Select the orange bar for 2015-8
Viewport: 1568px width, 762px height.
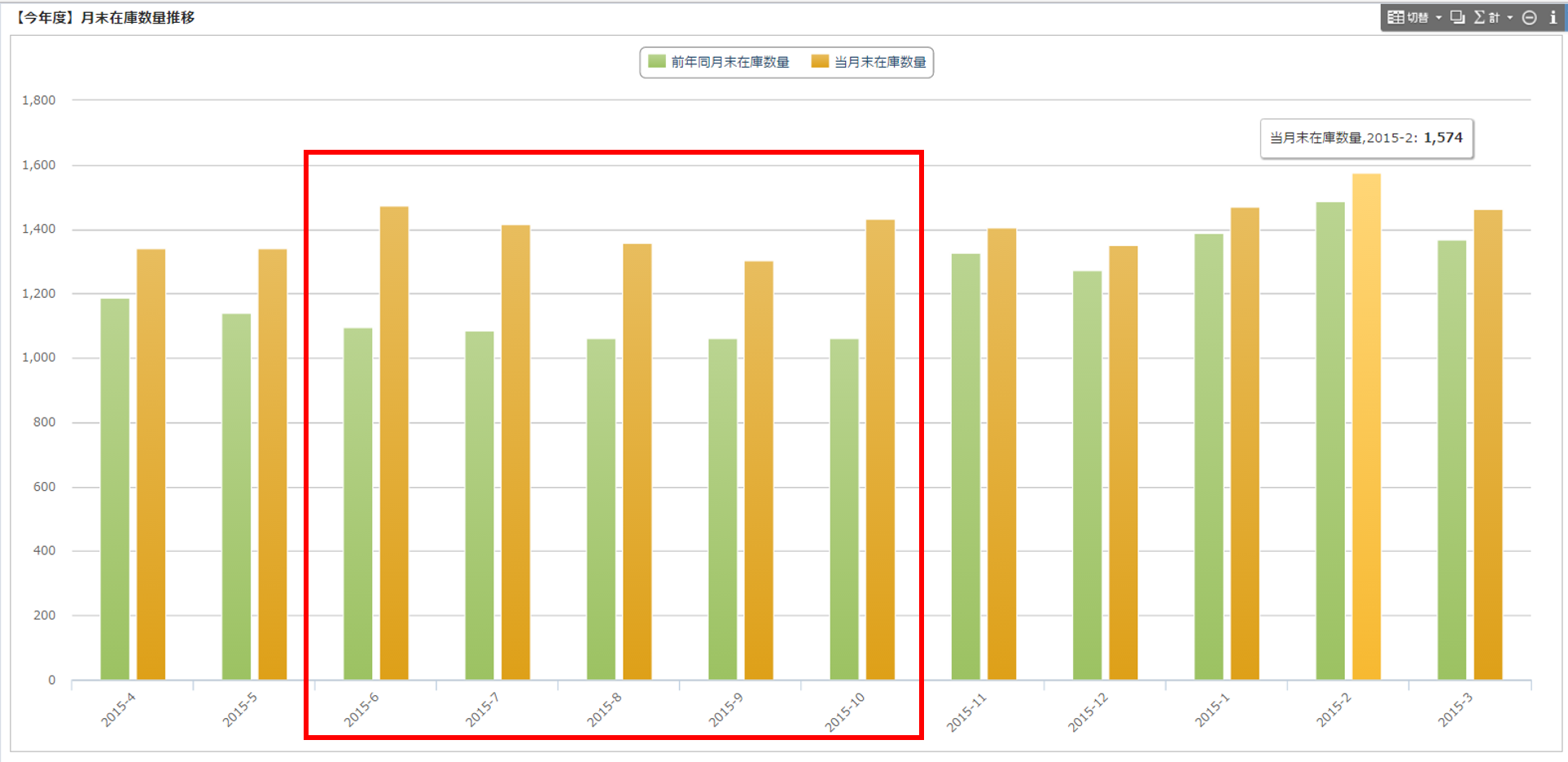637,462
